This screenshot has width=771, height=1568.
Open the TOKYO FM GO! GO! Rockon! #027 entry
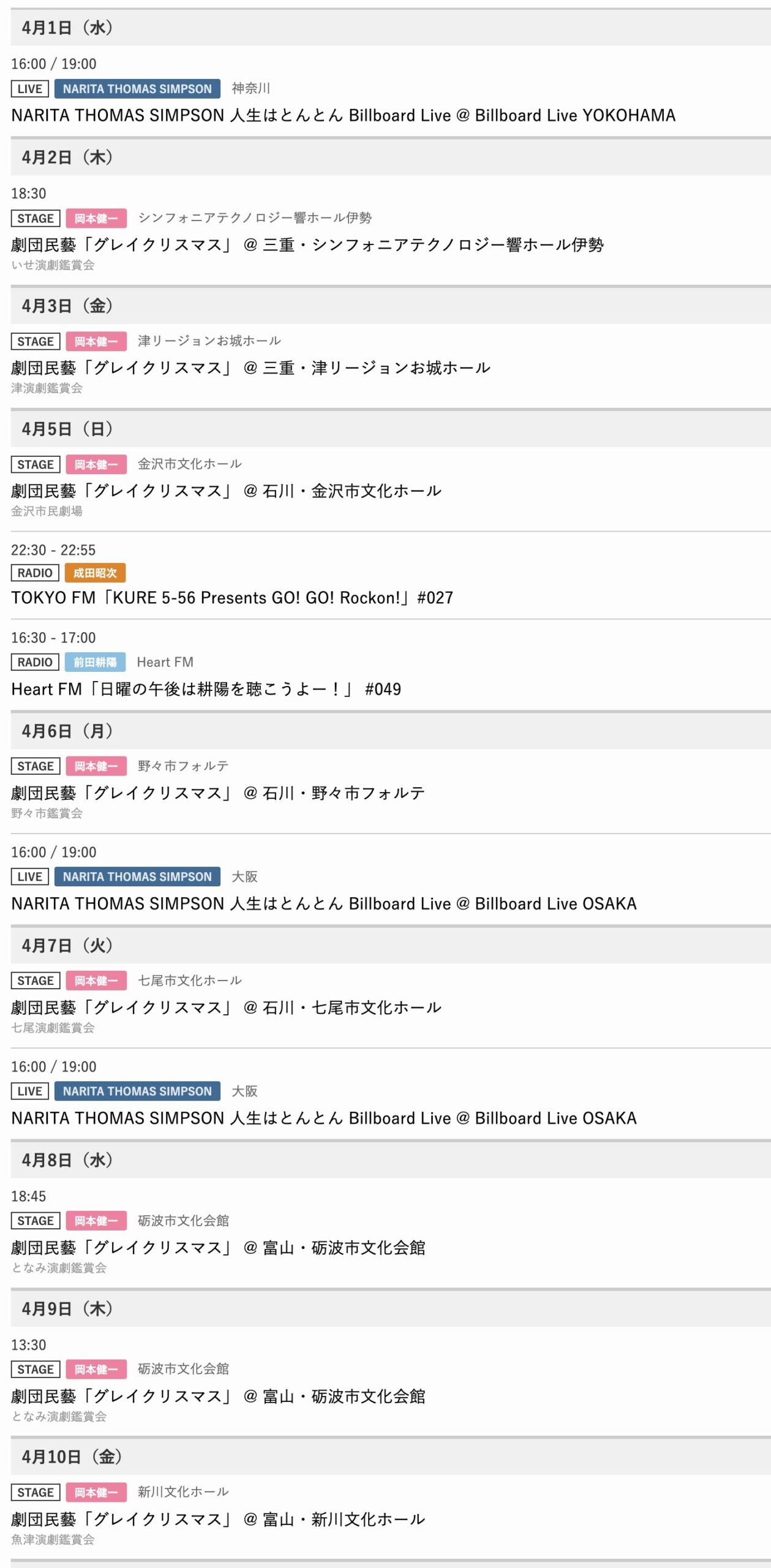pyautogui.click(x=232, y=598)
